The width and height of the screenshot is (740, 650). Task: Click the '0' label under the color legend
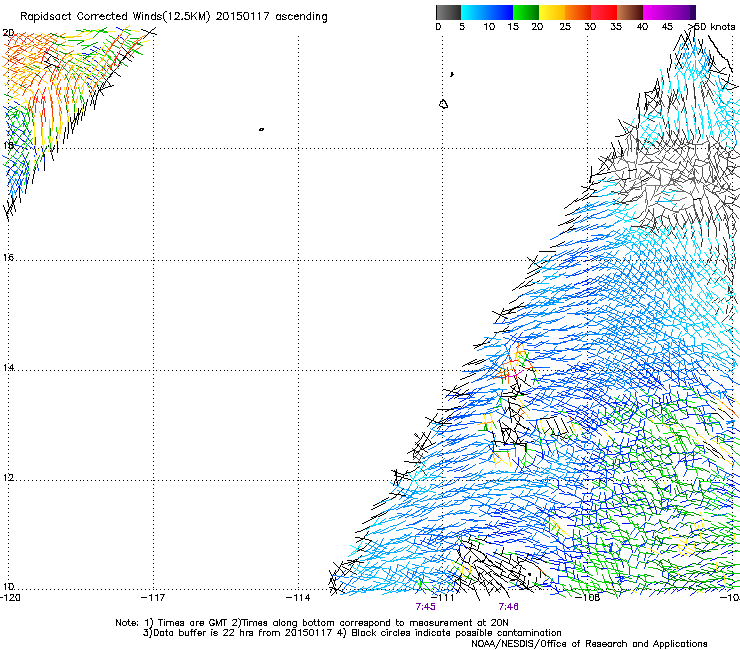438,27
